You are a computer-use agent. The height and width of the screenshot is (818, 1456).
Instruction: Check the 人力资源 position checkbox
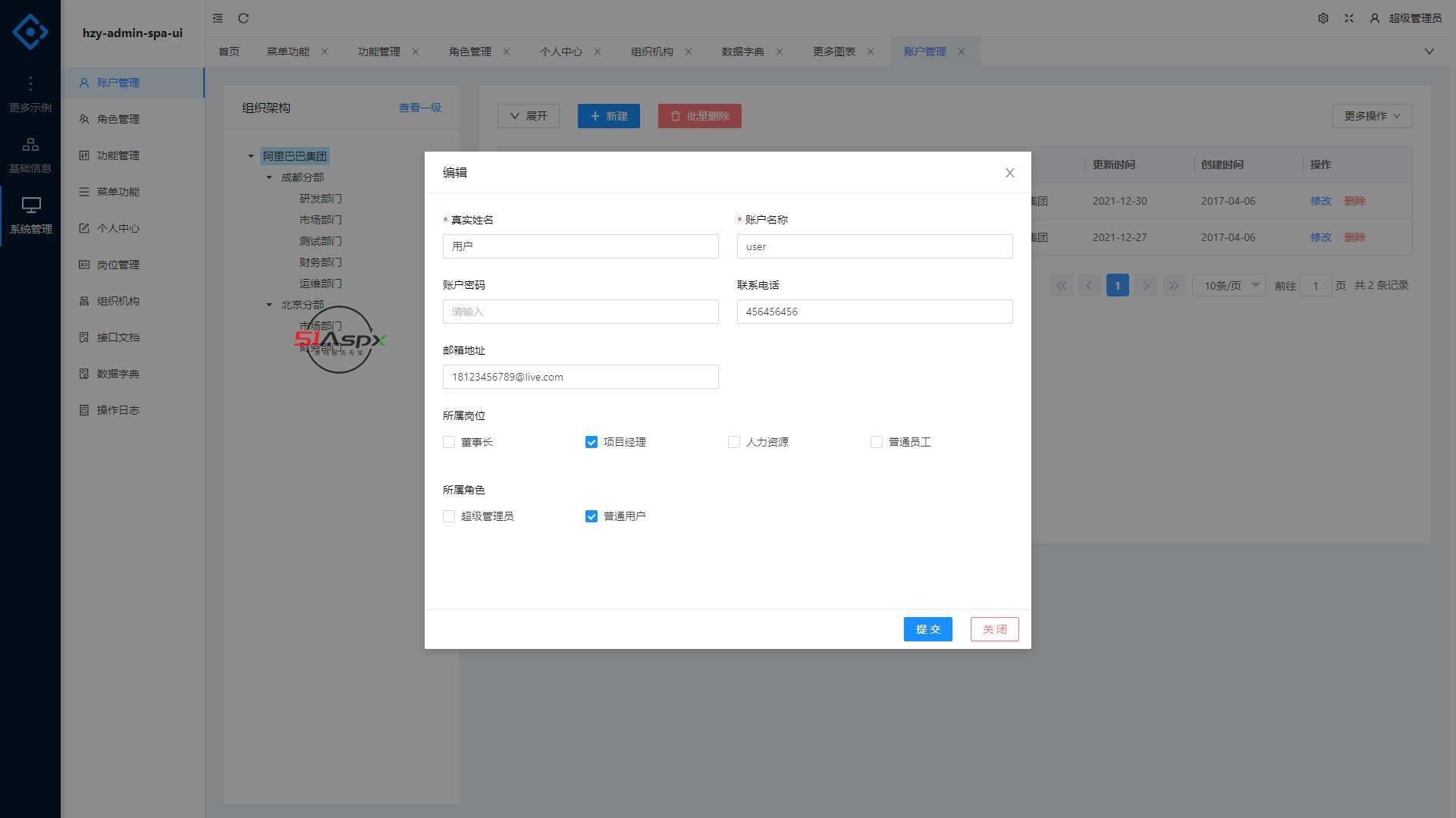pyautogui.click(x=734, y=442)
